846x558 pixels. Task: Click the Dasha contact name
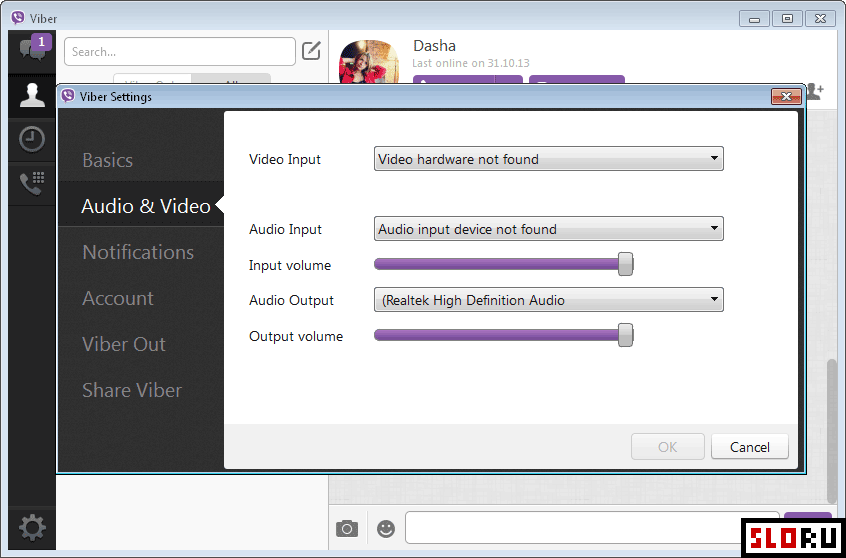point(434,46)
